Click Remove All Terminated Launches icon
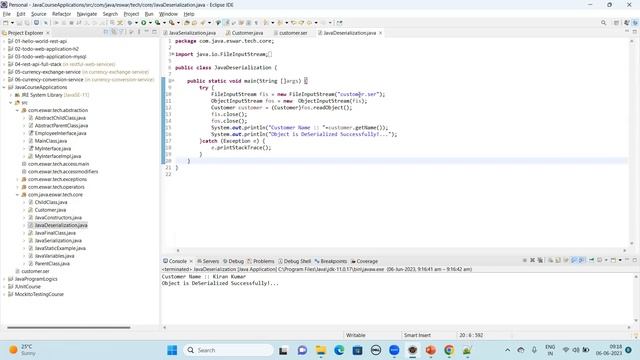640x360 pixels. click(x=540, y=260)
